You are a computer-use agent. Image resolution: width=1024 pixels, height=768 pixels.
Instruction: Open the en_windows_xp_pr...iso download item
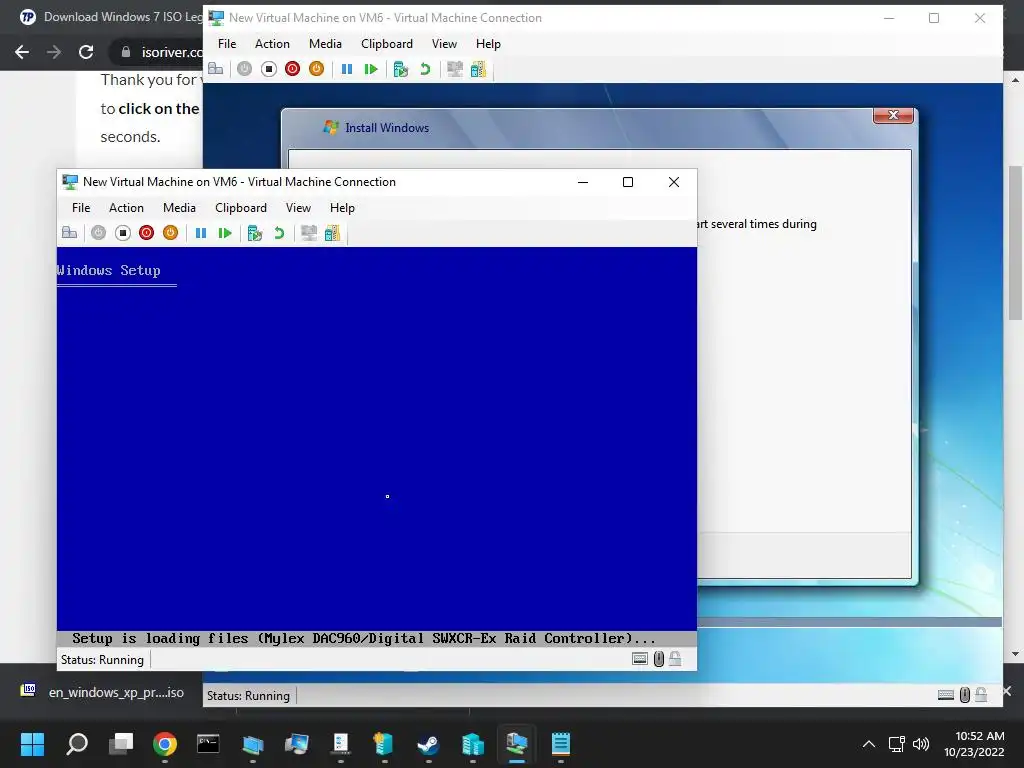103,692
